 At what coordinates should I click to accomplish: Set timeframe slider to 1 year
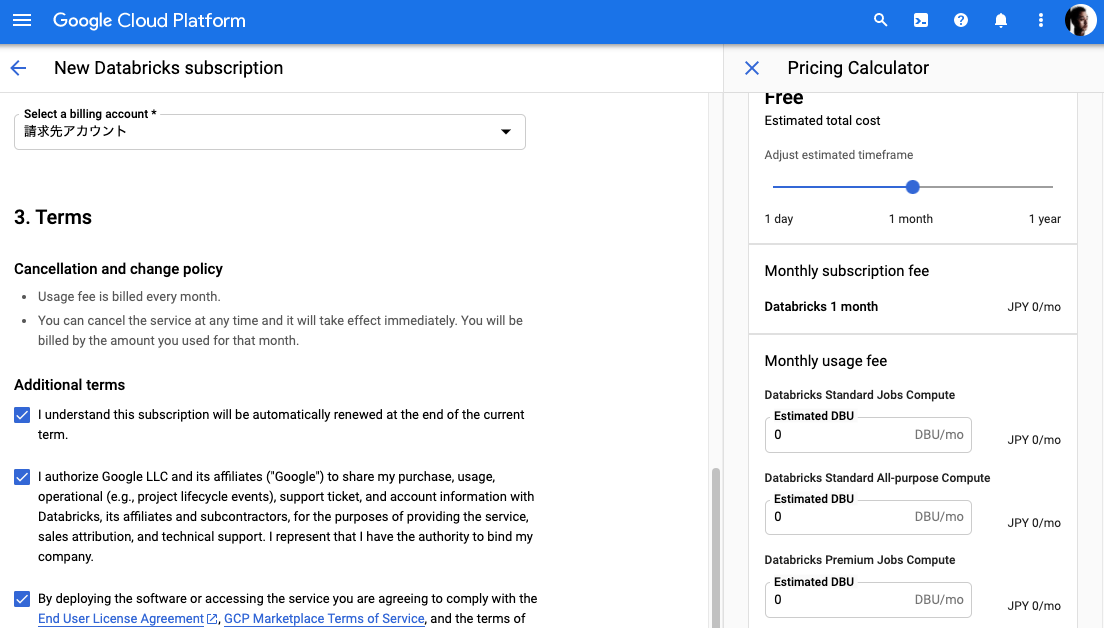click(1052, 187)
